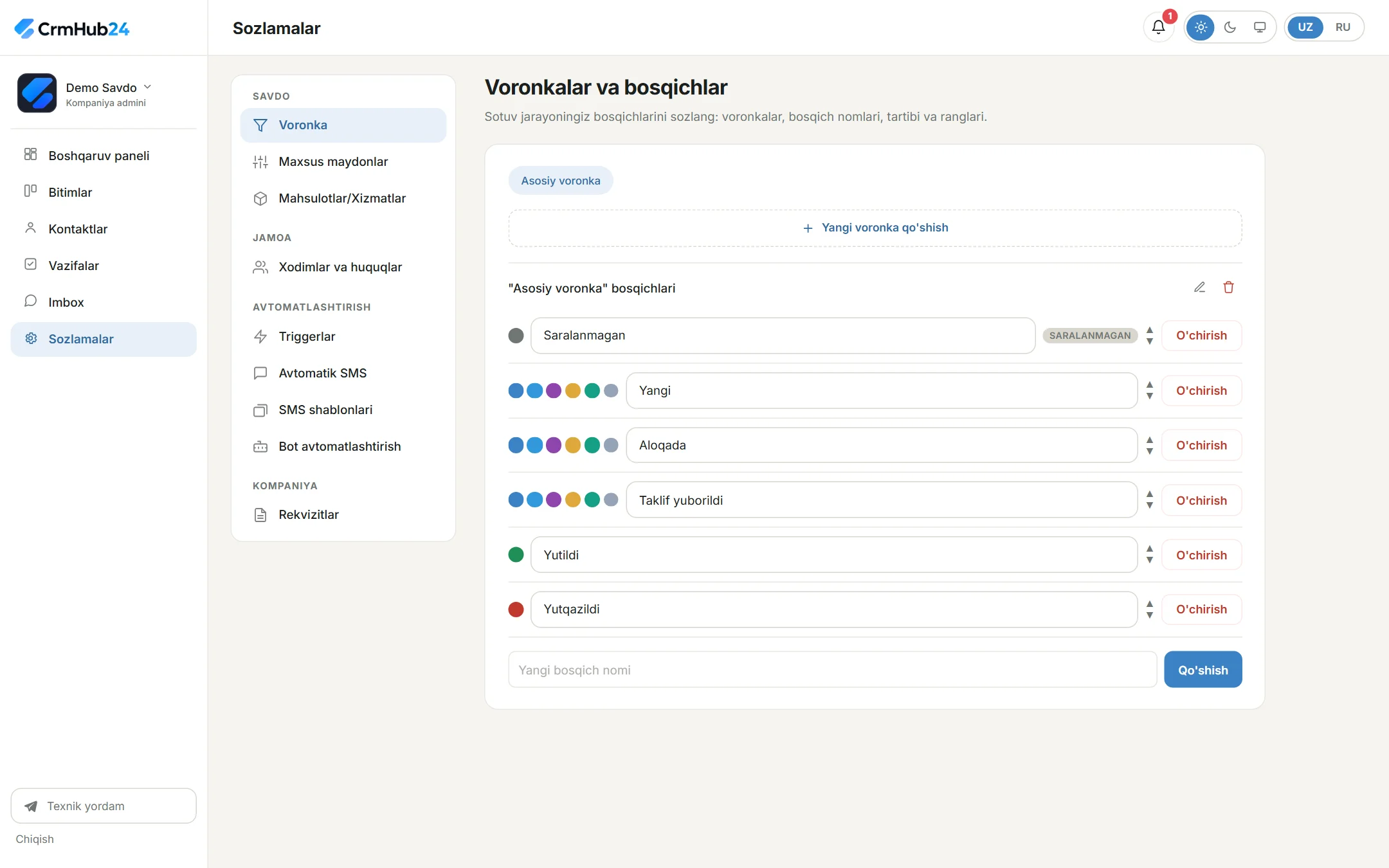The width and height of the screenshot is (1389, 868).
Task: Open Bitimlar in the sidebar
Action: click(x=104, y=192)
